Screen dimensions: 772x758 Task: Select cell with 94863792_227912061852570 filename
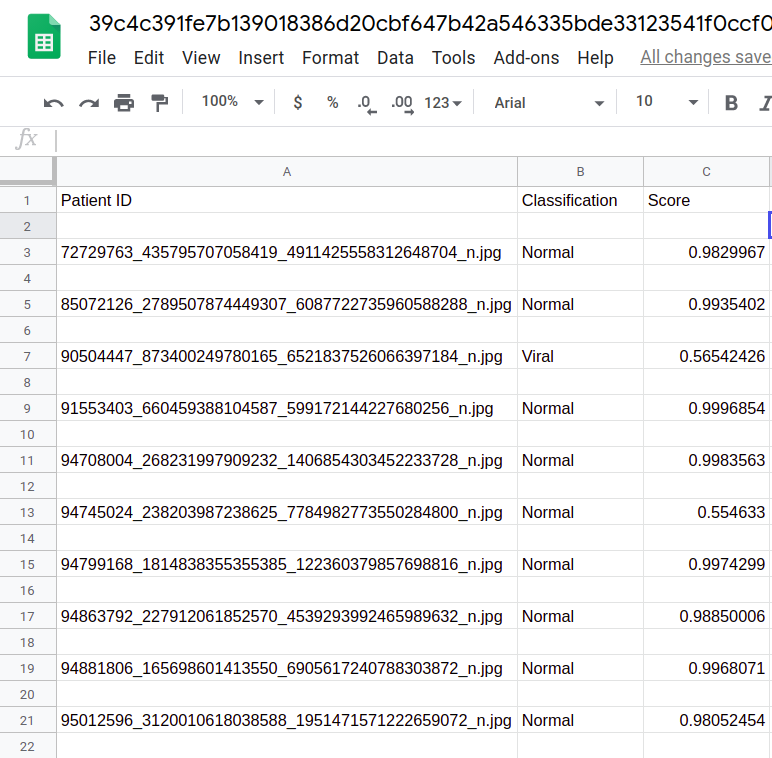[x=287, y=616]
